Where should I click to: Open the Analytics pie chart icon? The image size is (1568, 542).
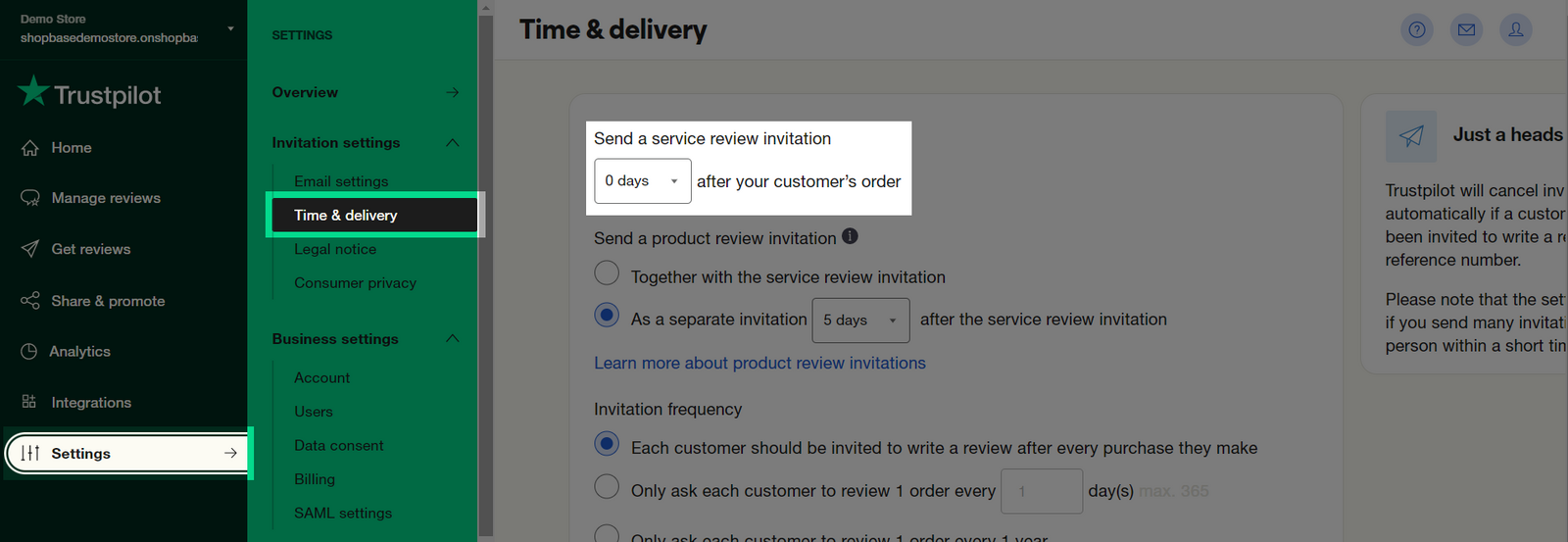click(29, 351)
